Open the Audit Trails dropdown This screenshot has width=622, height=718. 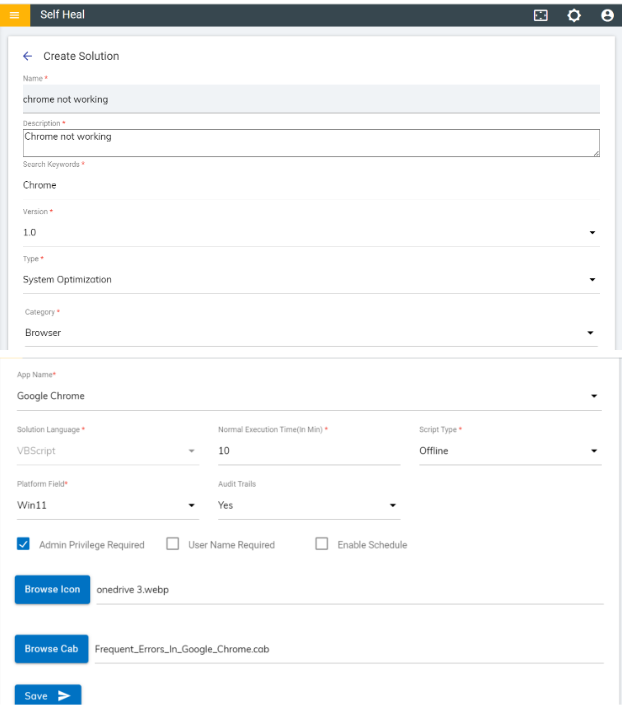(x=308, y=505)
